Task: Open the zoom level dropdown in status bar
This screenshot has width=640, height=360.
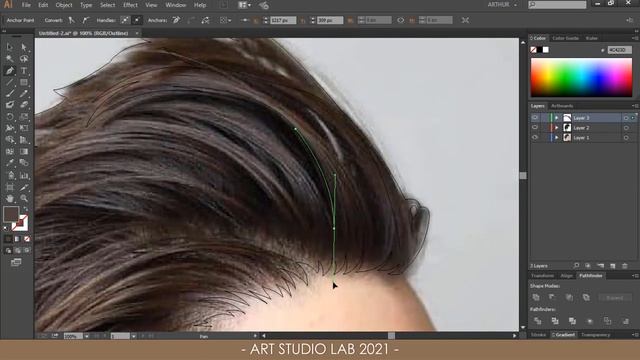Action: pos(87,336)
